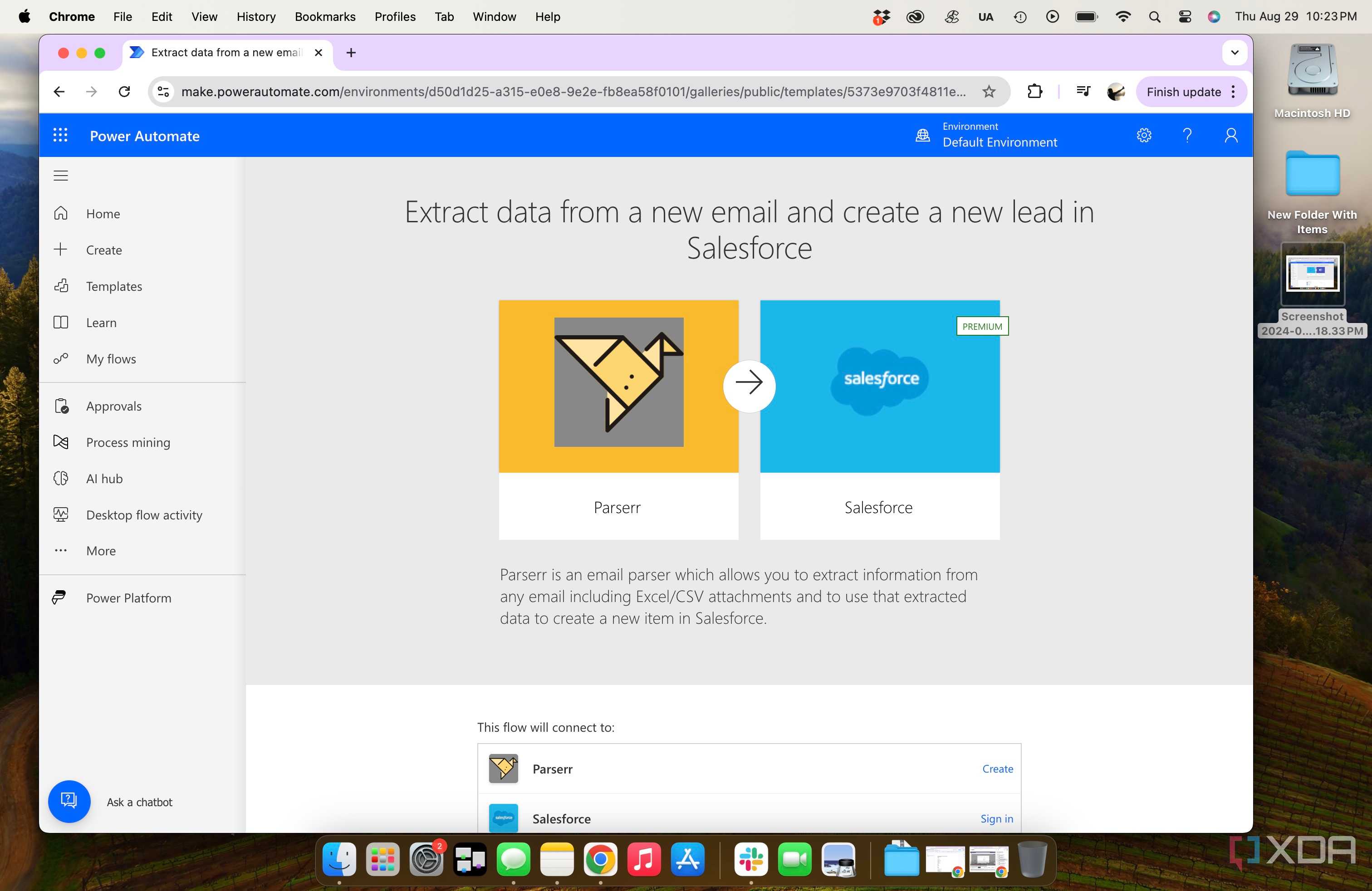
Task: Open Wi-Fi status in the menu bar
Action: (1122, 17)
